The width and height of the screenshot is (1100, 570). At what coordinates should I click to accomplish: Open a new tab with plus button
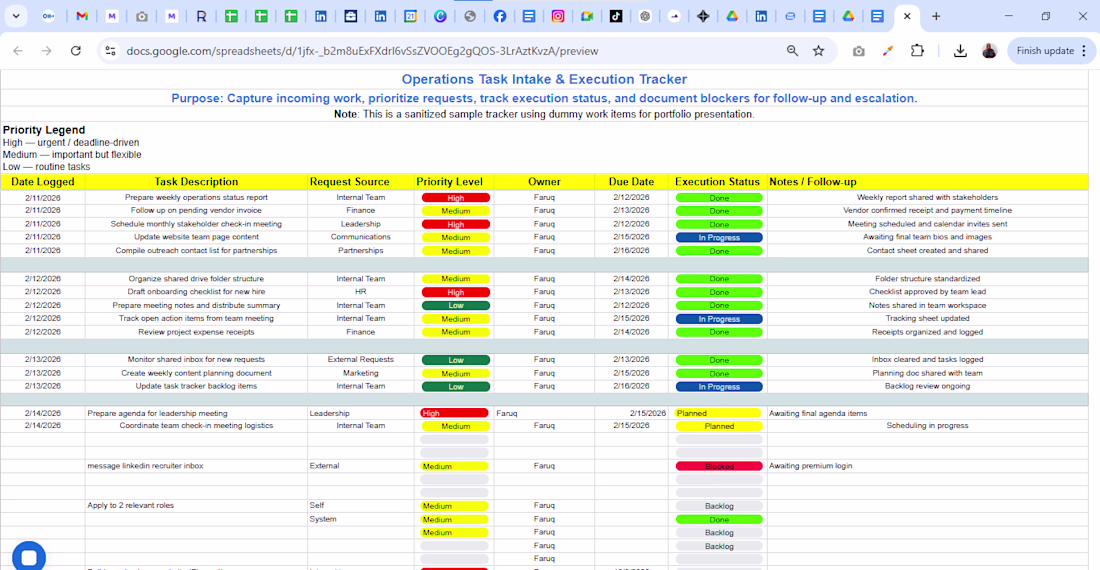(x=936, y=16)
